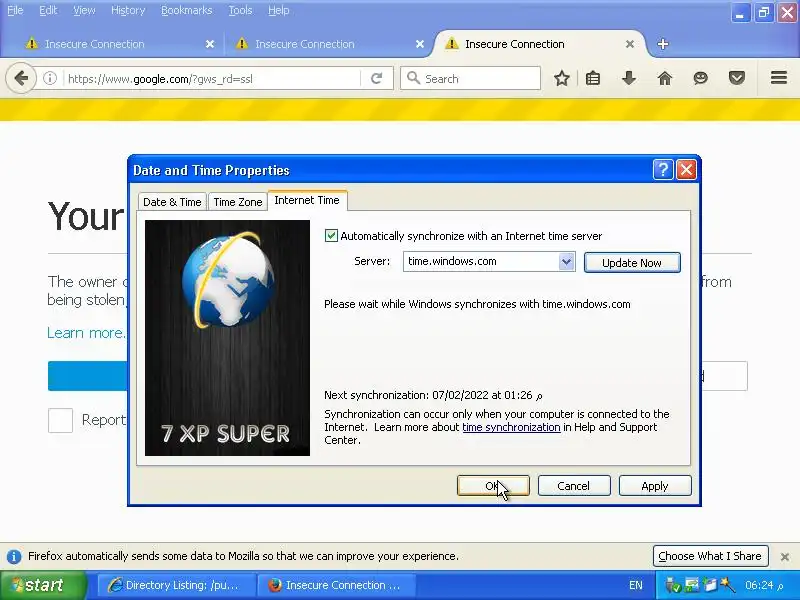Open the Edit menu
This screenshot has width=800, height=600.
[48, 10]
